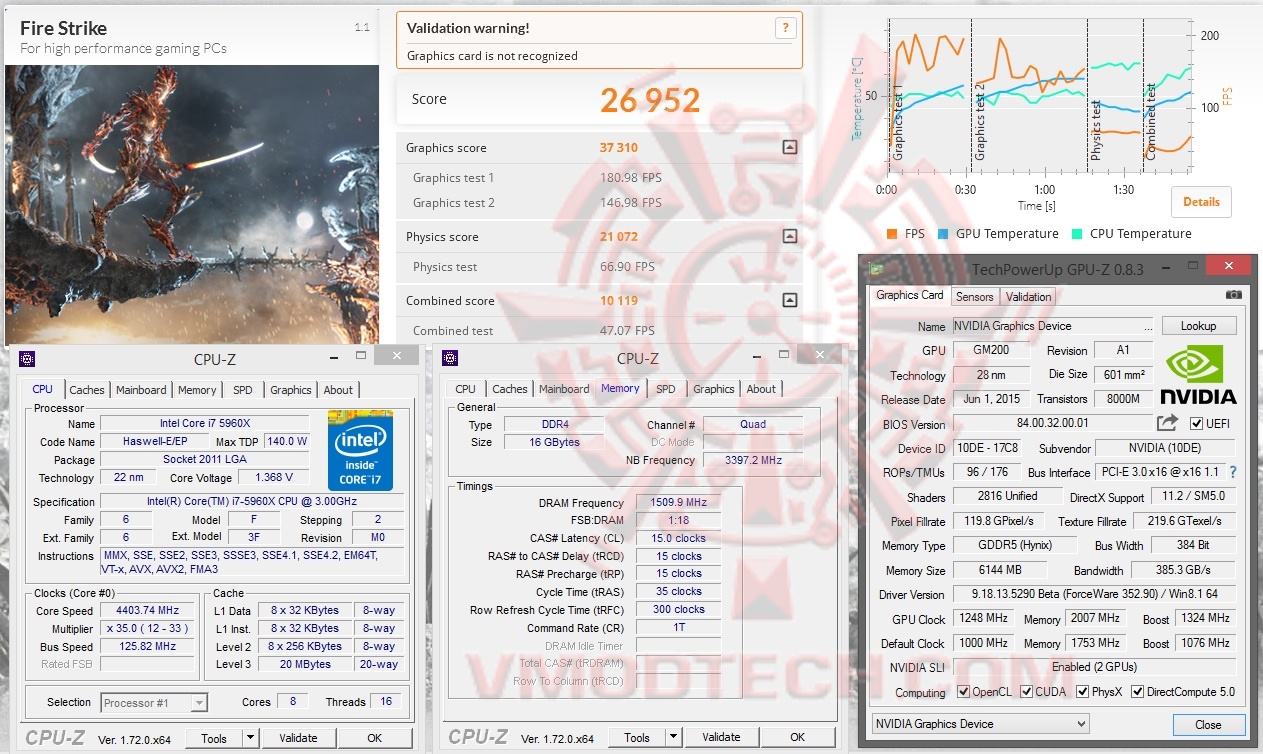Click Validate button in right CPU-Z window
The width and height of the screenshot is (1263, 754).
click(x=721, y=737)
